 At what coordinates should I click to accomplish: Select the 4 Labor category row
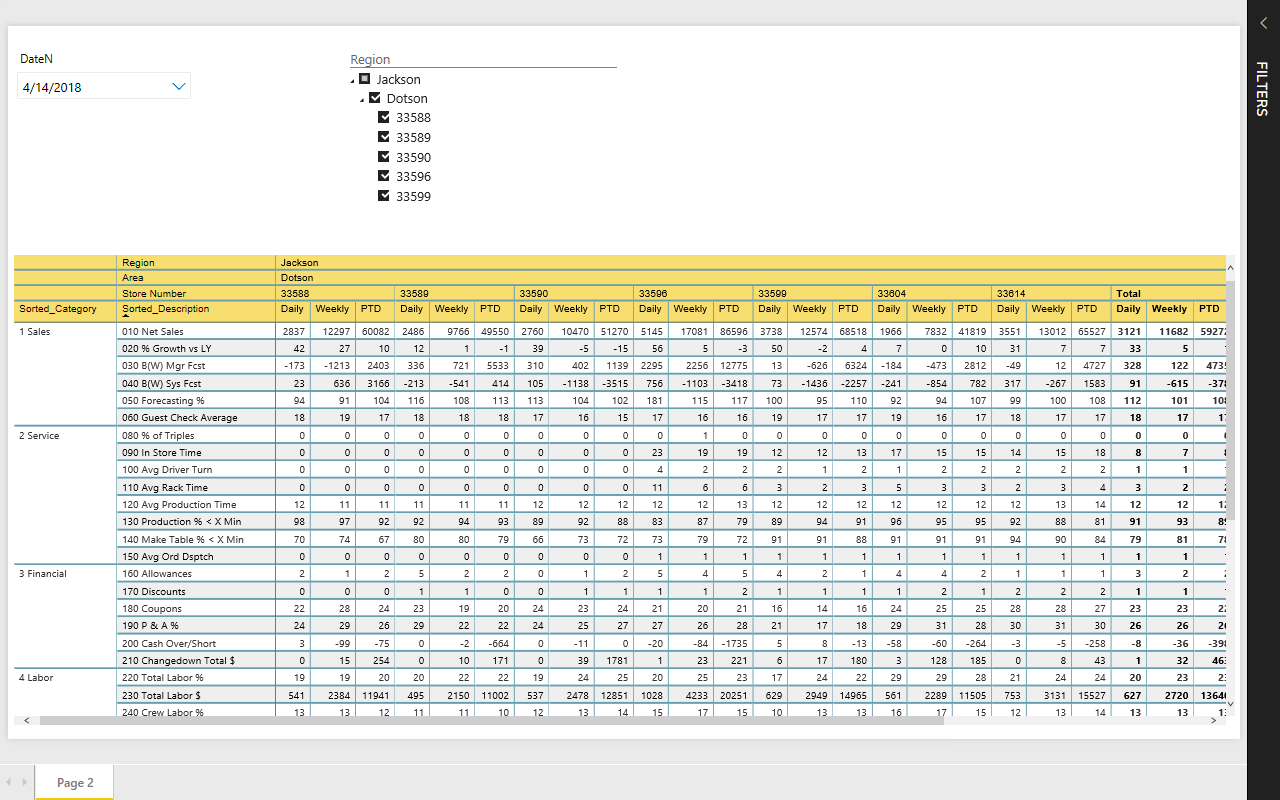36,678
